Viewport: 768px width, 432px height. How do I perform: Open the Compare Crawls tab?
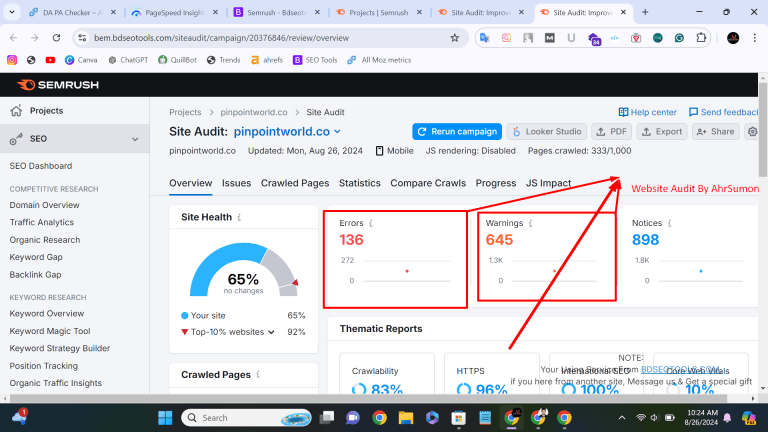pyautogui.click(x=428, y=183)
